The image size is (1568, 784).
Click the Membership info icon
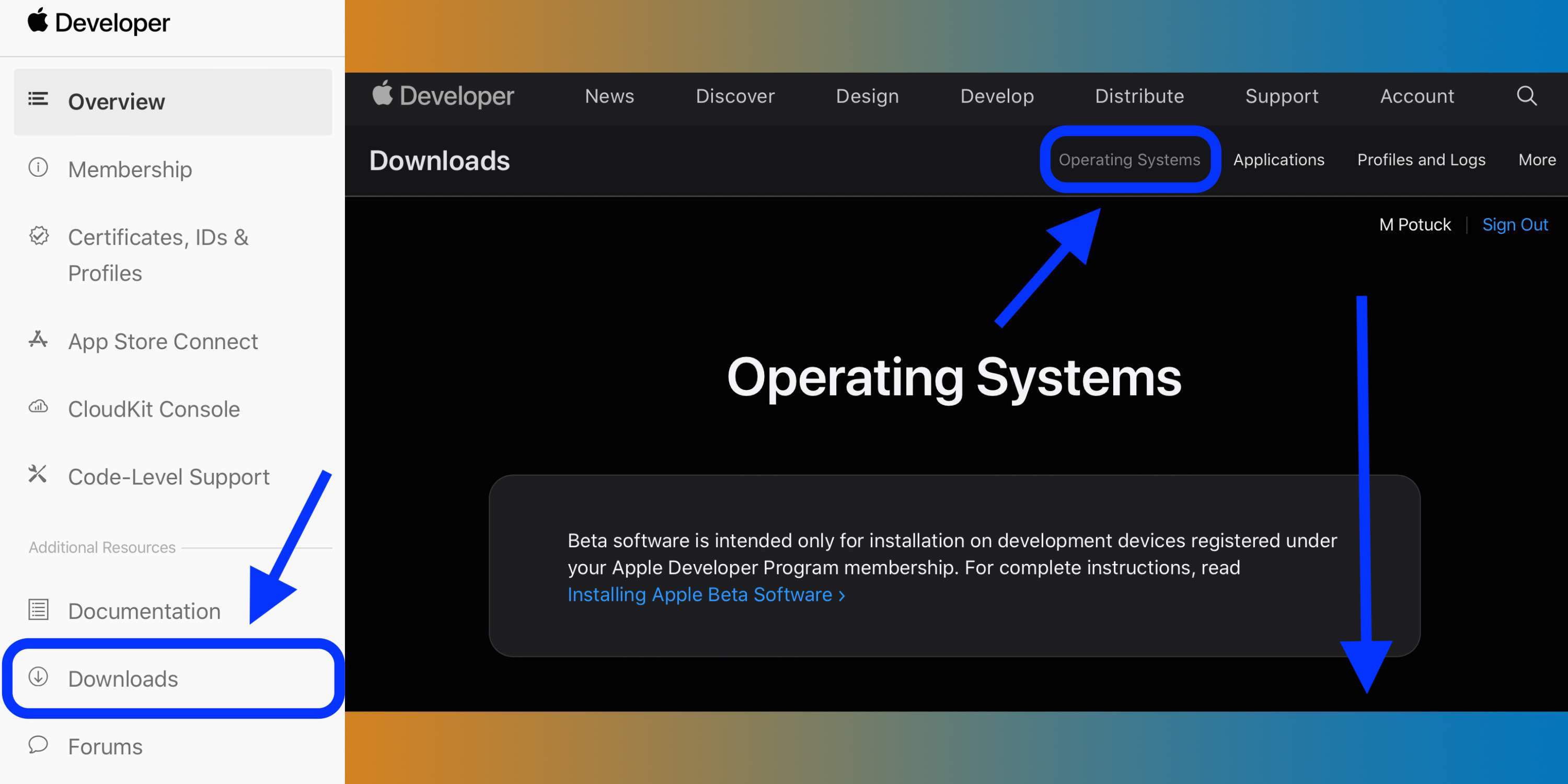[x=38, y=167]
